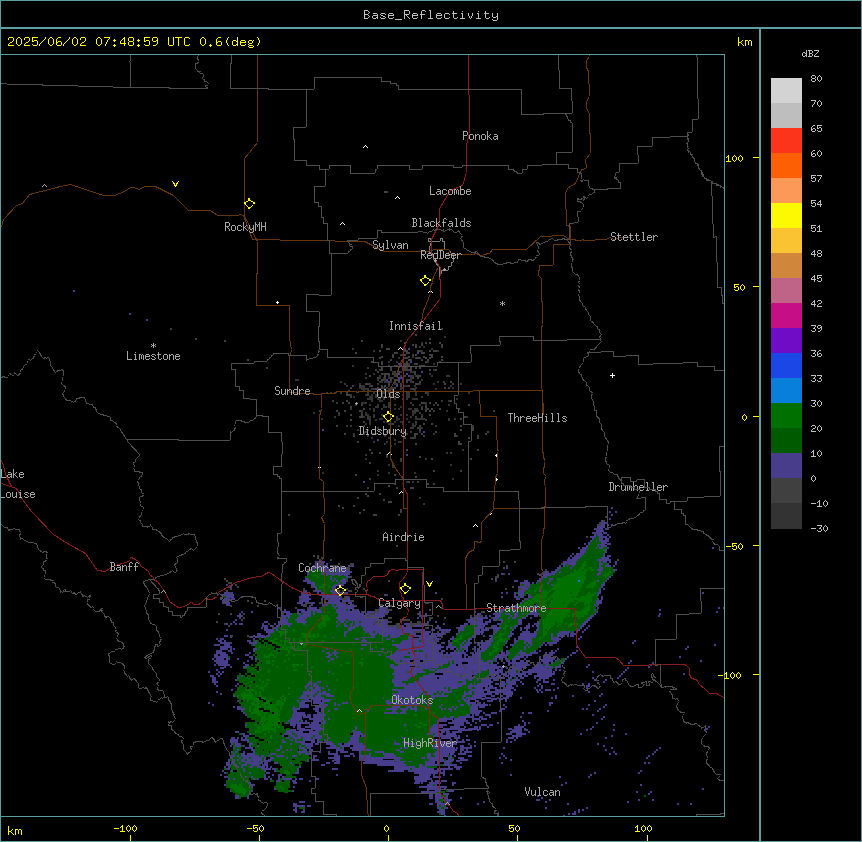
Task: Click the Drumheller label
Action: tap(638, 487)
